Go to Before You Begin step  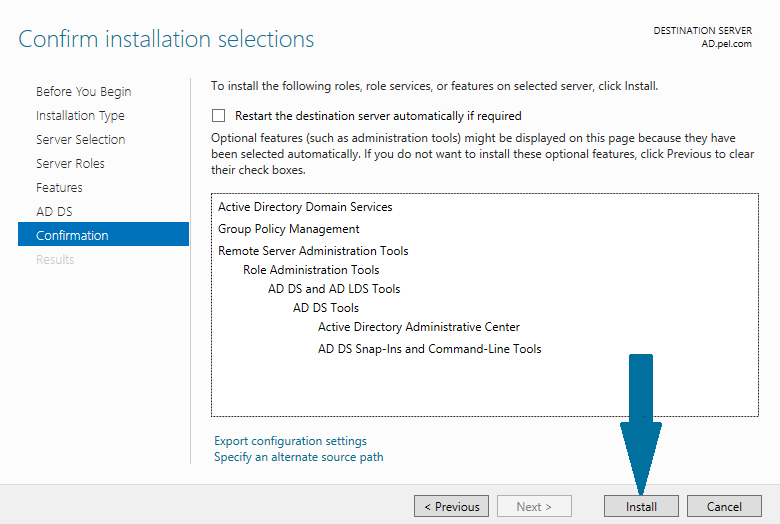click(84, 92)
